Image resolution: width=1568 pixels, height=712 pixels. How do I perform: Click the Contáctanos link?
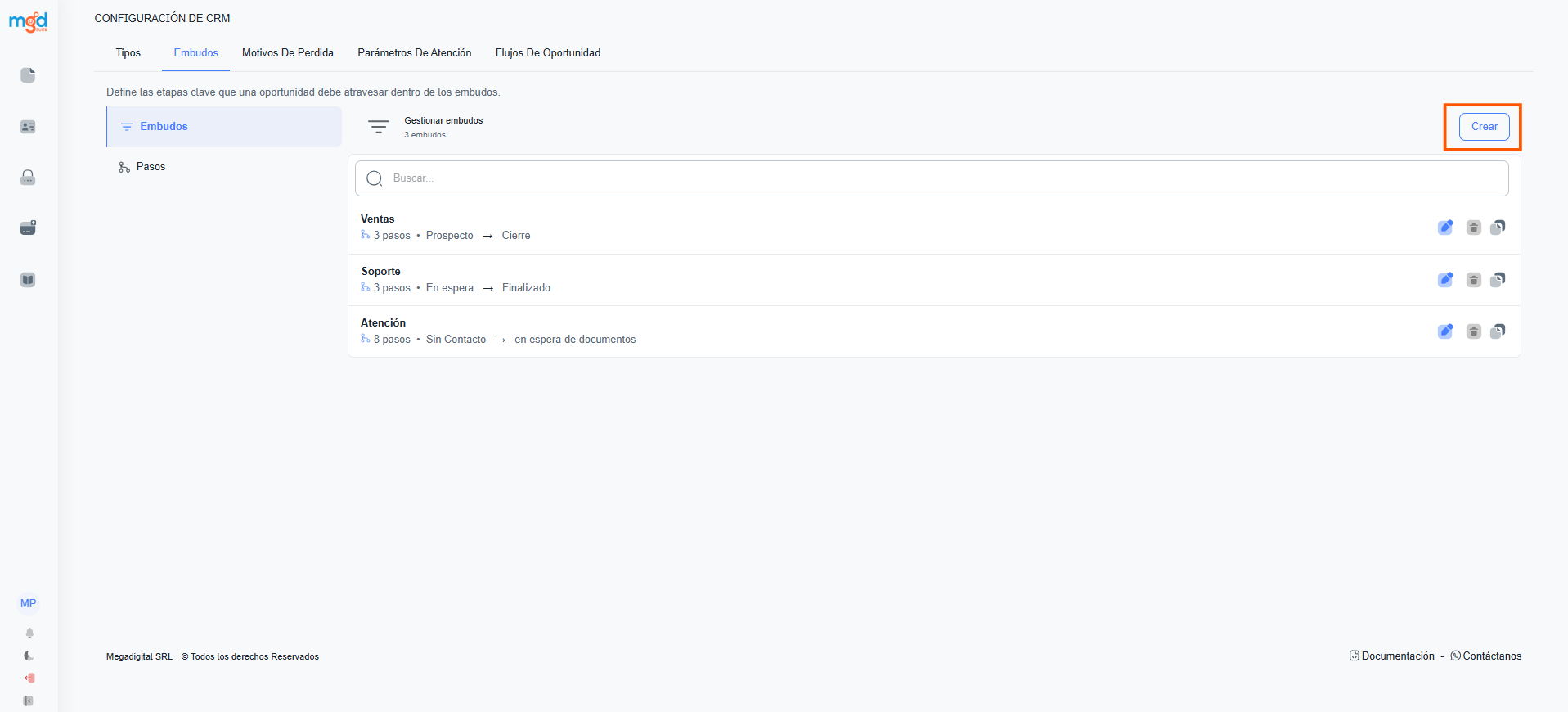pyautogui.click(x=1491, y=656)
